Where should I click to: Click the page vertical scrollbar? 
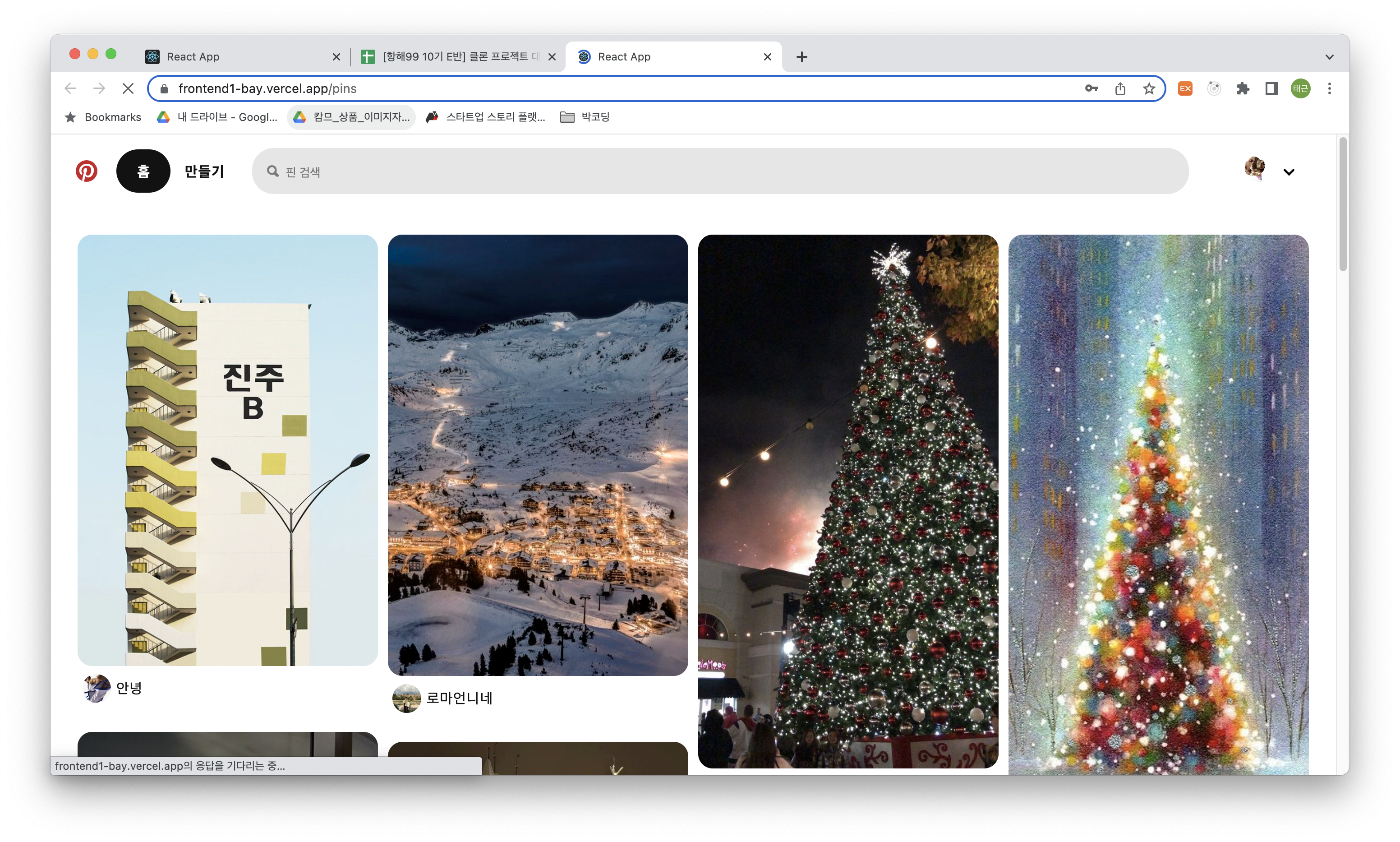pyautogui.click(x=1342, y=204)
